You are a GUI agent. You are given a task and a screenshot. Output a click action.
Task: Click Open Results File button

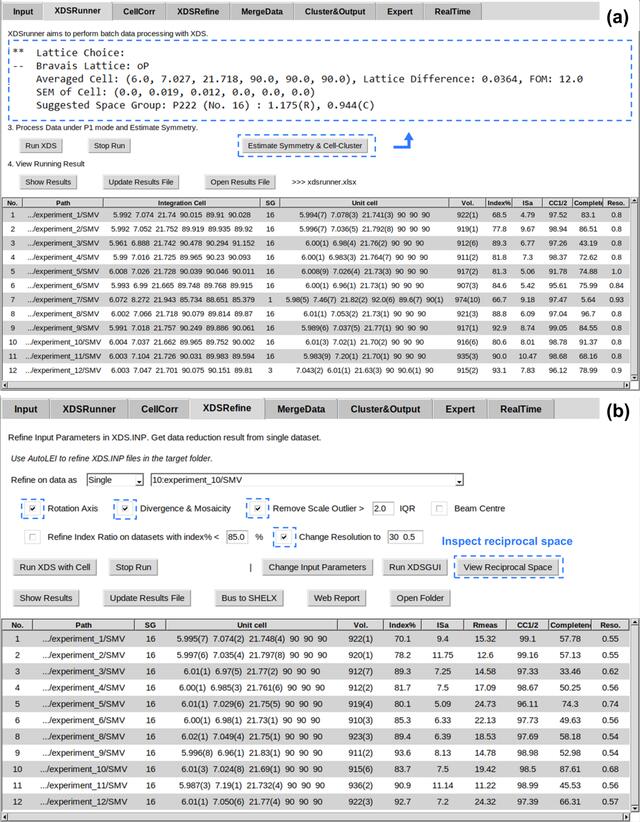tap(240, 182)
